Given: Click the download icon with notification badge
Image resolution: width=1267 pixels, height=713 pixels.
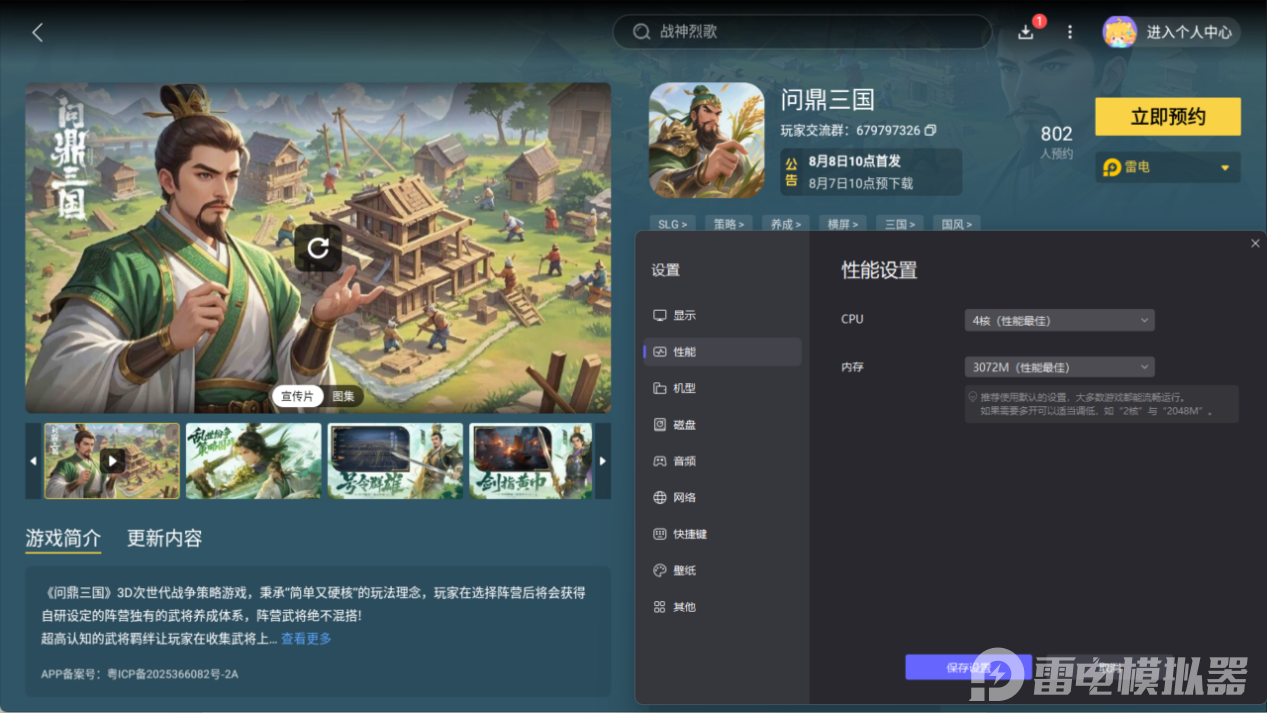Looking at the screenshot, I should coord(1025,31).
